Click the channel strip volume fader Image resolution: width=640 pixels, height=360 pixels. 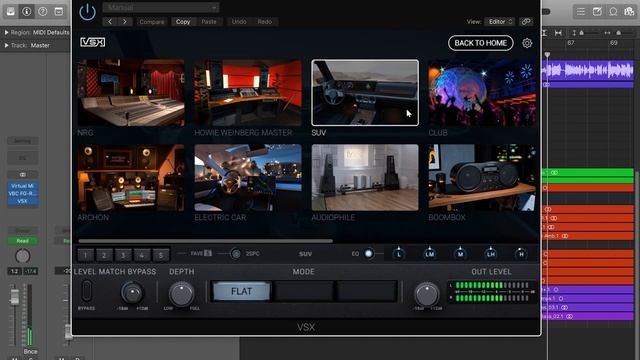point(15,296)
